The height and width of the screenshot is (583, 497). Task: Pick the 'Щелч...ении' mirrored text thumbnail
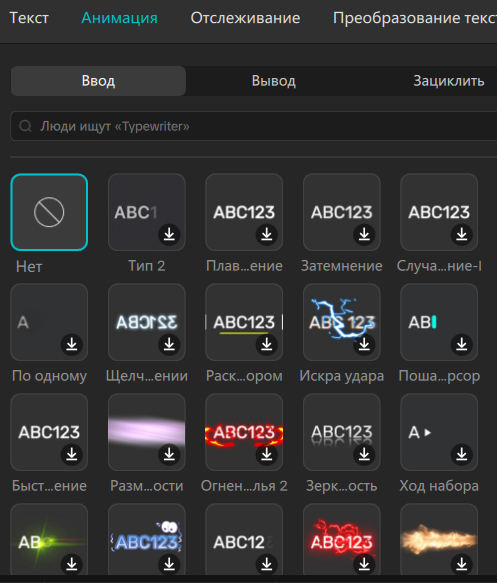(147, 322)
